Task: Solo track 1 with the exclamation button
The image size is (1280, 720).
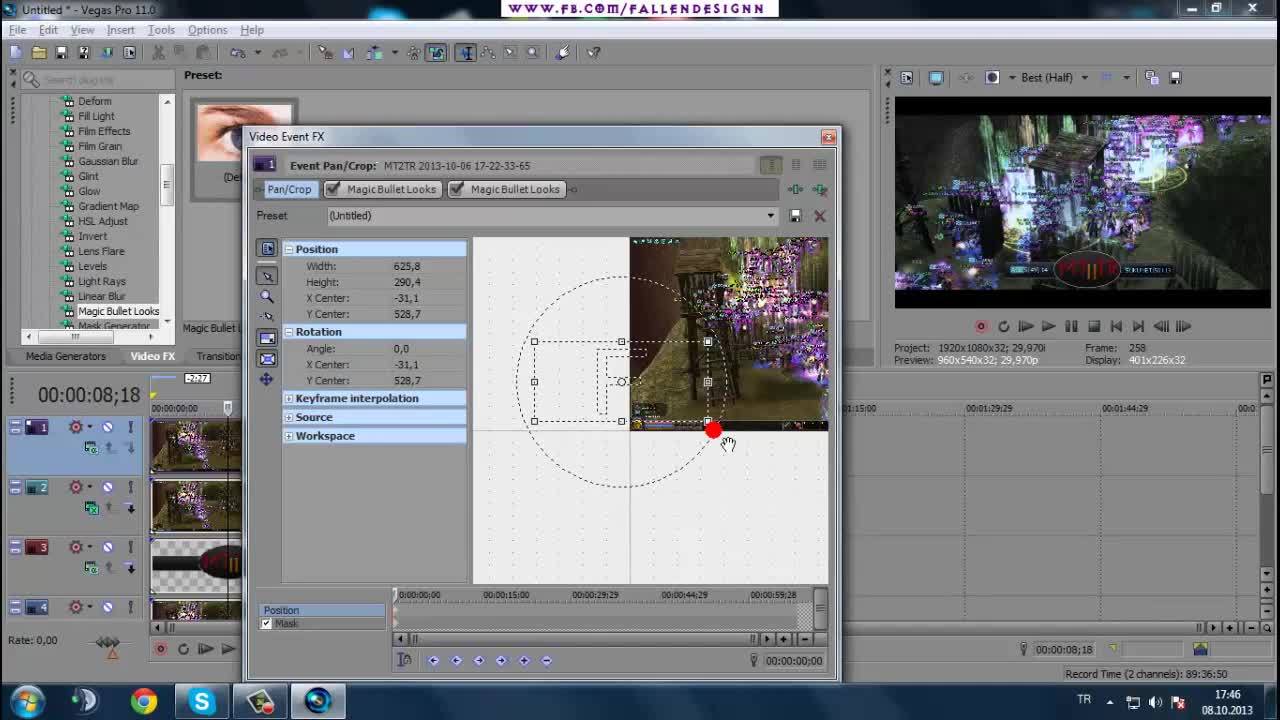Action: click(x=130, y=427)
